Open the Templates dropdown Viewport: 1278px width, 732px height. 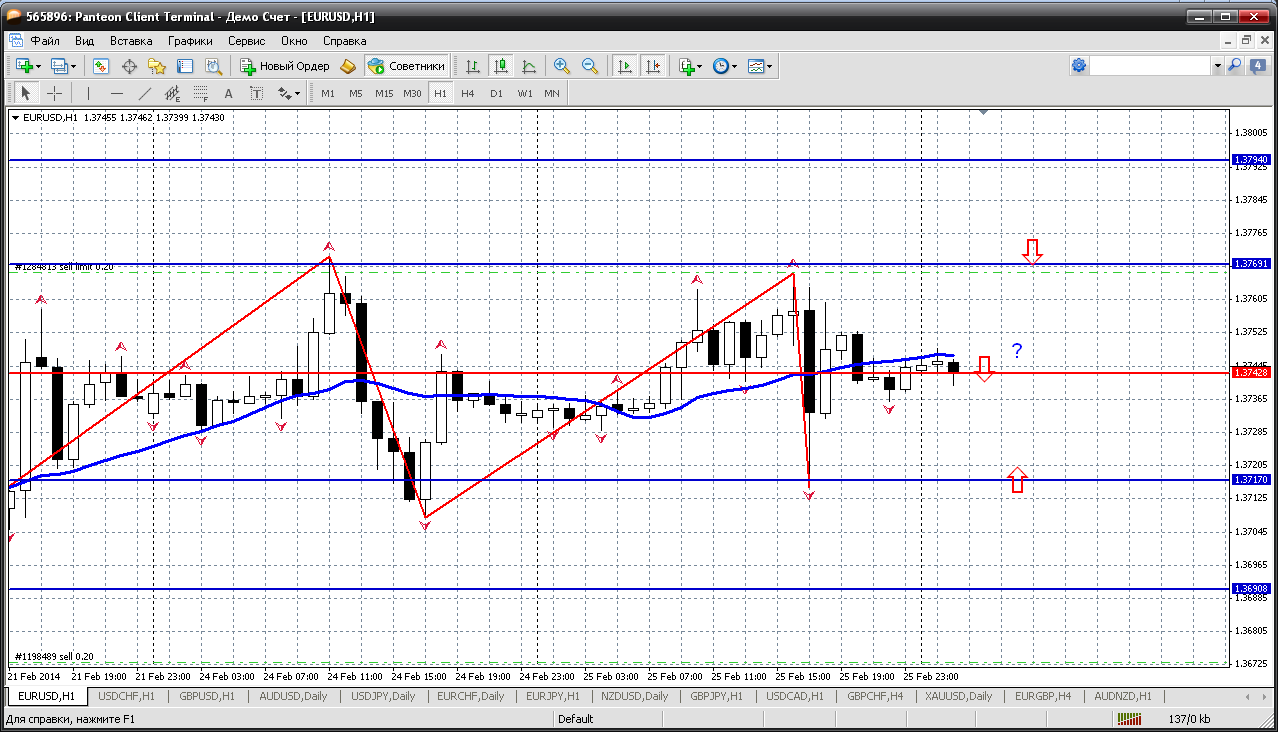point(761,66)
